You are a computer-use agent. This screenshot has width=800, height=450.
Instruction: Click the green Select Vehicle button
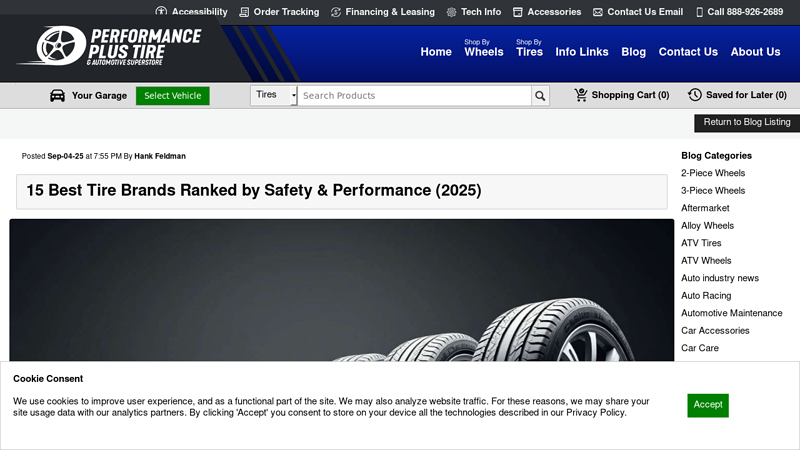[172, 95]
